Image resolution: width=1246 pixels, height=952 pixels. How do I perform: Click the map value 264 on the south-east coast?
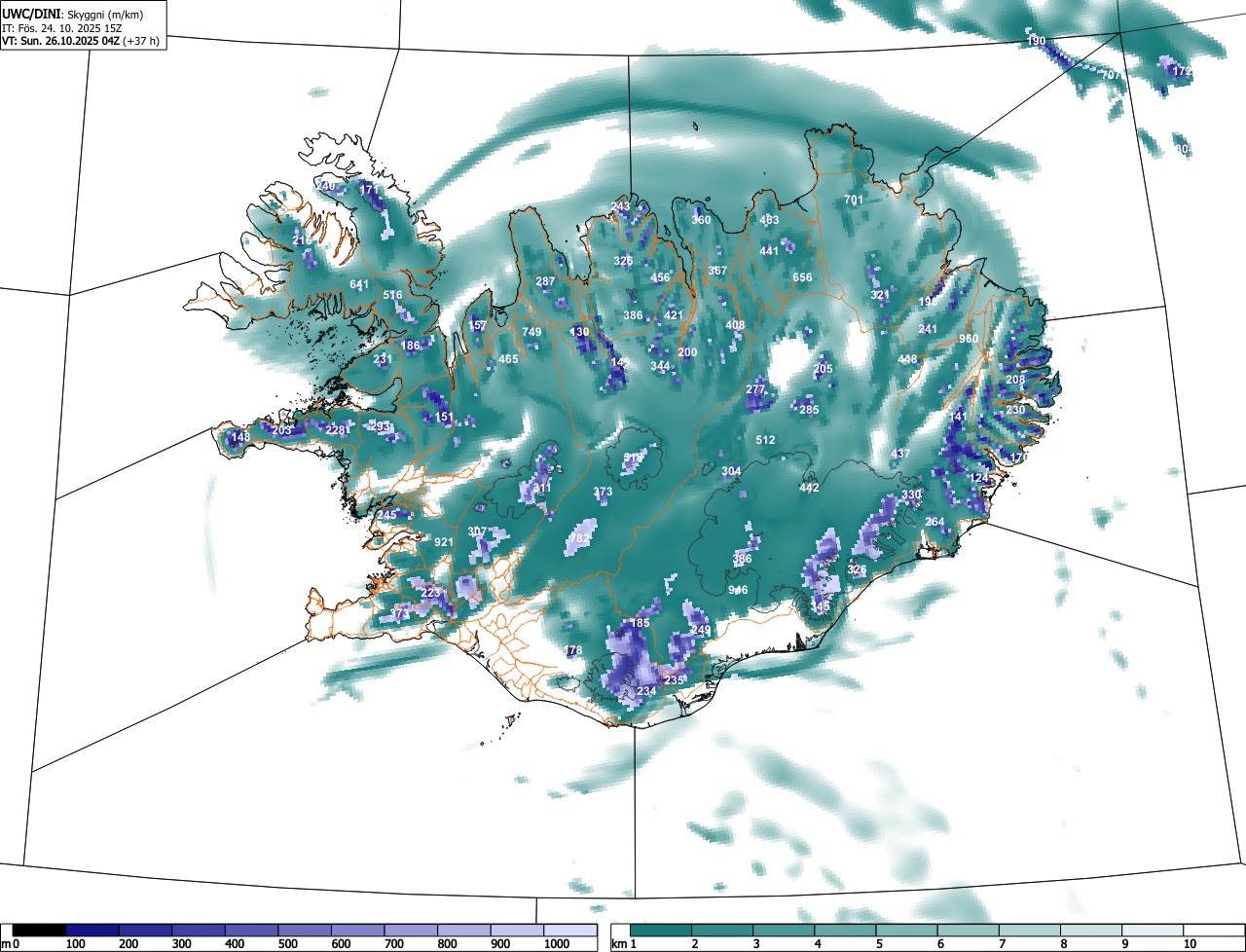(934, 522)
